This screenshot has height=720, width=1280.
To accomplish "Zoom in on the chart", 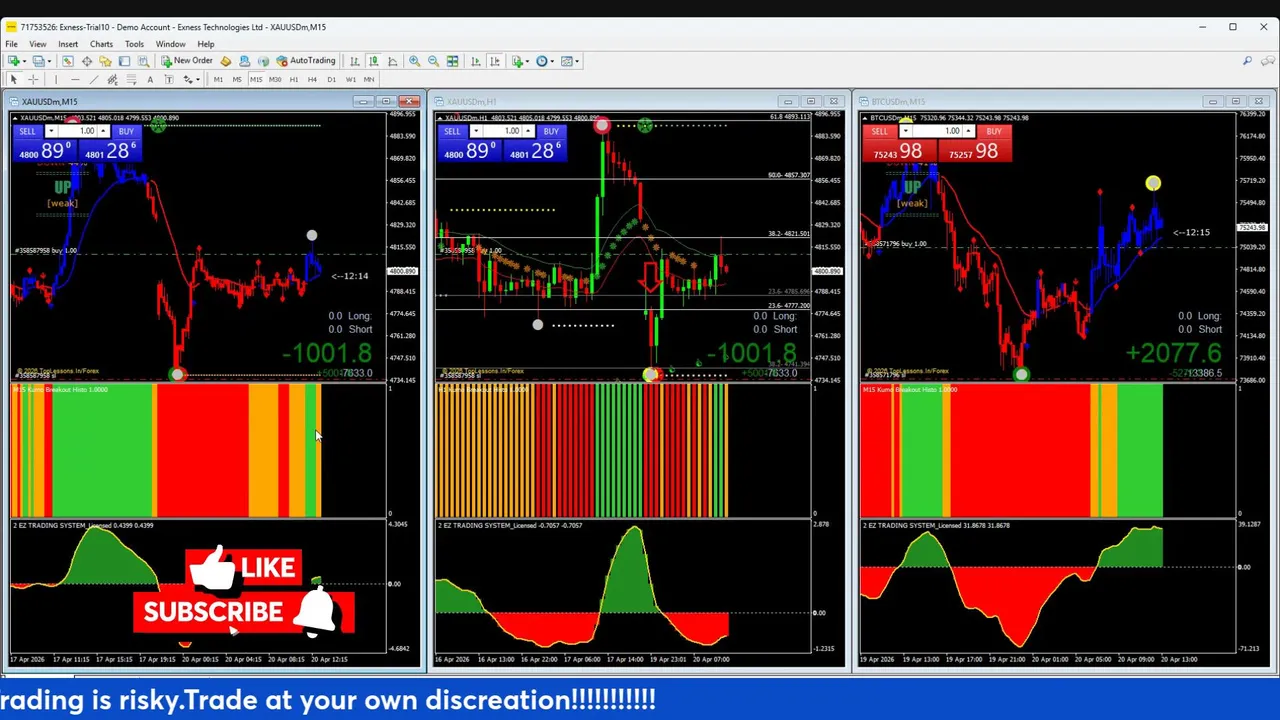I will coord(414,61).
